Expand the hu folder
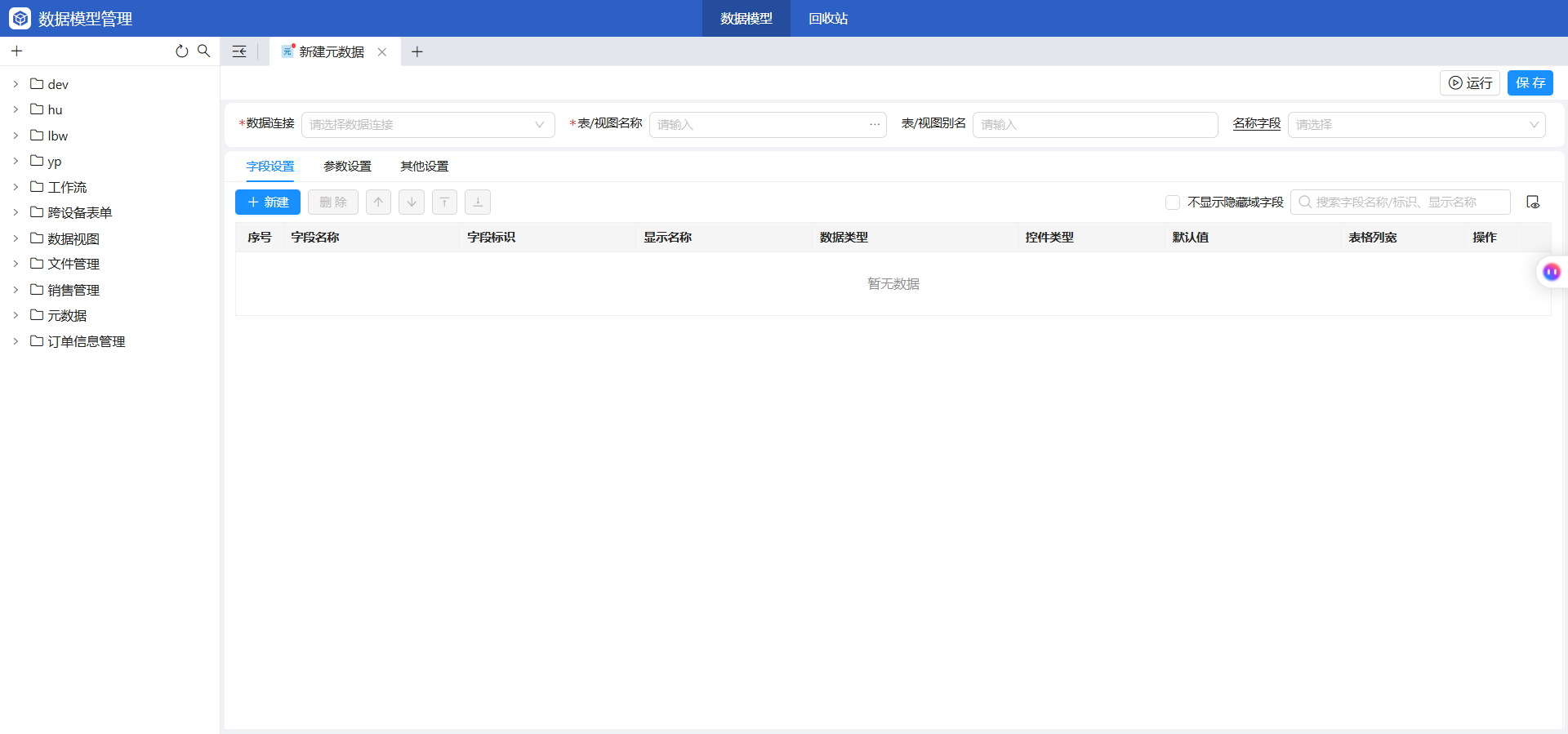This screenshot has width=1568, height=734. click(16, 109)
